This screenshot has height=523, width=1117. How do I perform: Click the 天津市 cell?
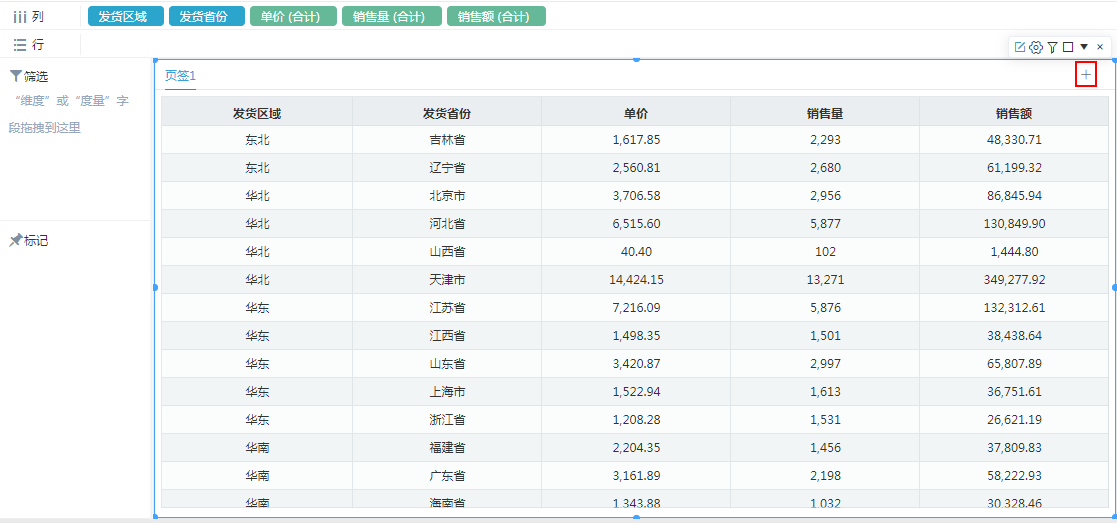447,280
